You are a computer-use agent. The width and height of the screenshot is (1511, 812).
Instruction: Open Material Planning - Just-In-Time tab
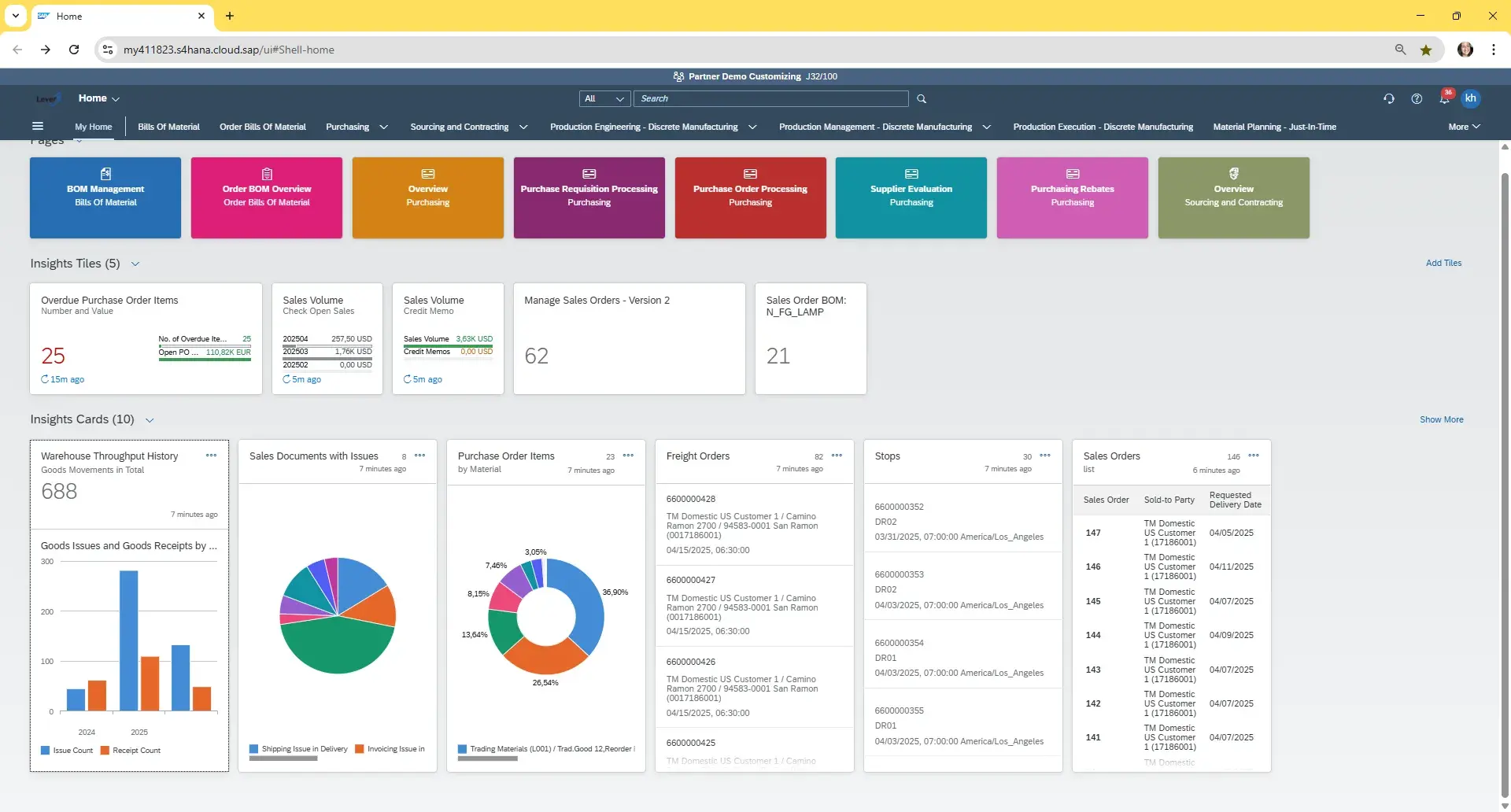click(1274, 127)
